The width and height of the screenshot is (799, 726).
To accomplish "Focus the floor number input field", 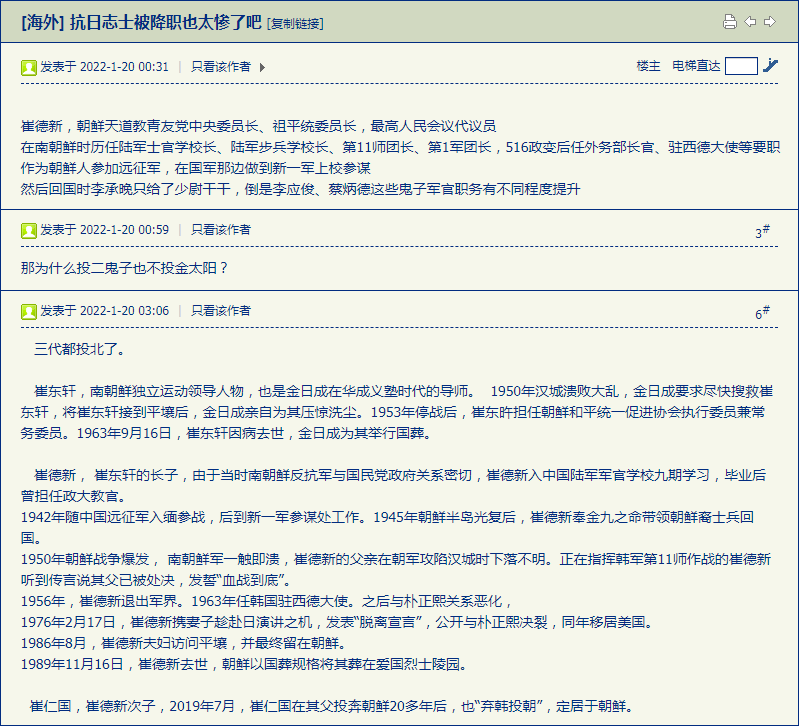I will pos(741,66).
